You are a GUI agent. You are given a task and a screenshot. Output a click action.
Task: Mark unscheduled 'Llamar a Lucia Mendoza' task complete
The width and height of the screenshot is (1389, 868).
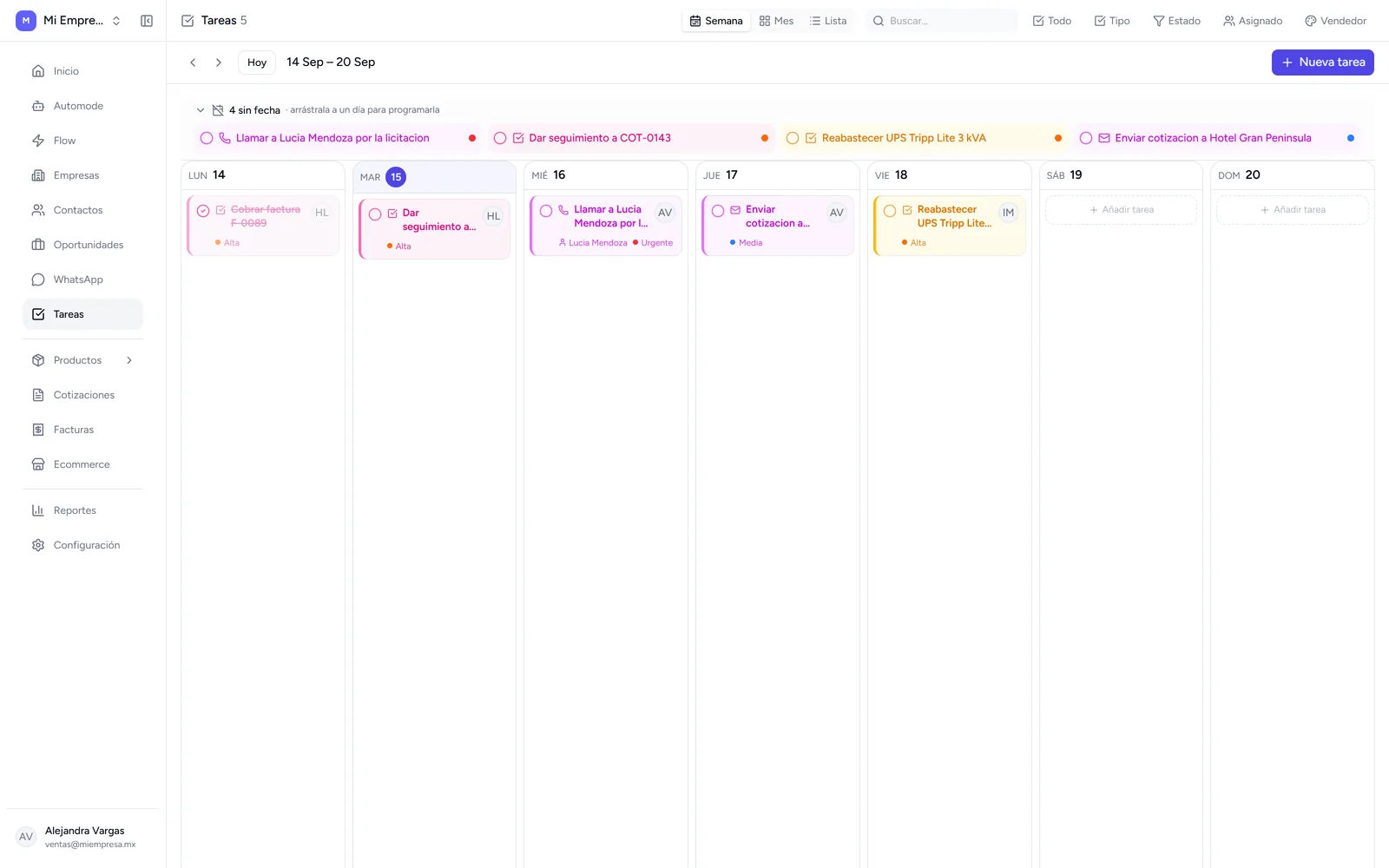207,138
